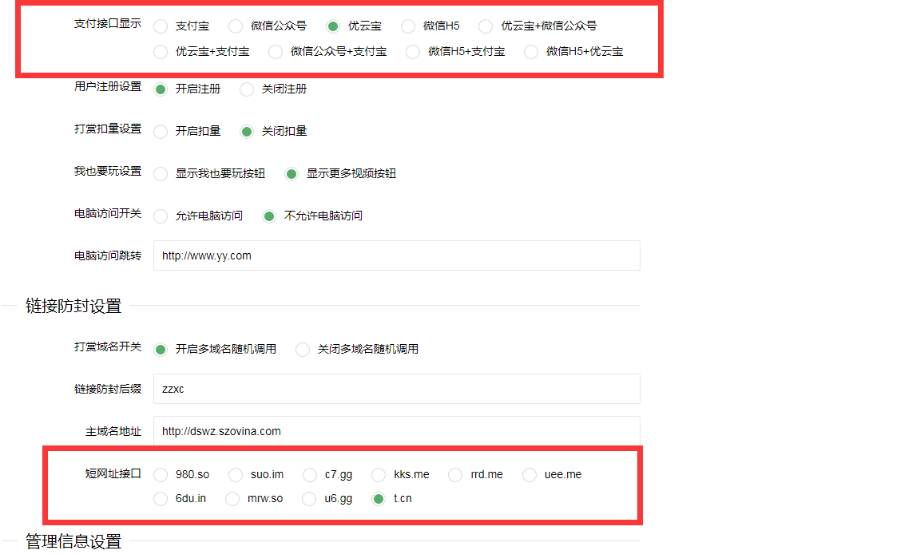Select the 6du.in short URL option
Screen dimensions: 900x554
click(x=161, y=499)
